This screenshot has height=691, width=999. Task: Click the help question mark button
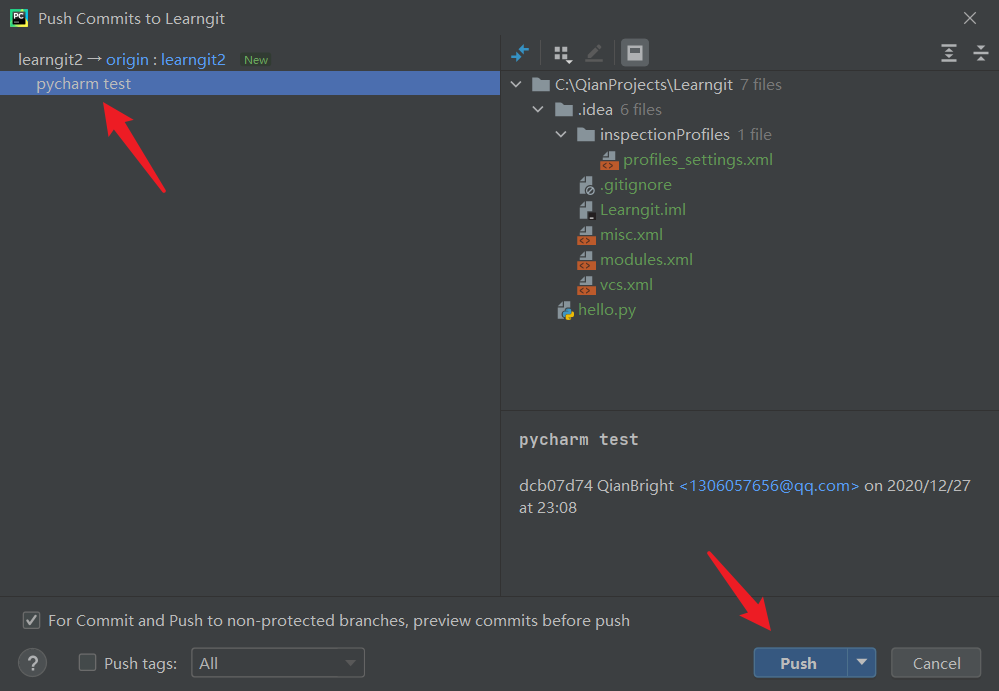pos(32,663)
